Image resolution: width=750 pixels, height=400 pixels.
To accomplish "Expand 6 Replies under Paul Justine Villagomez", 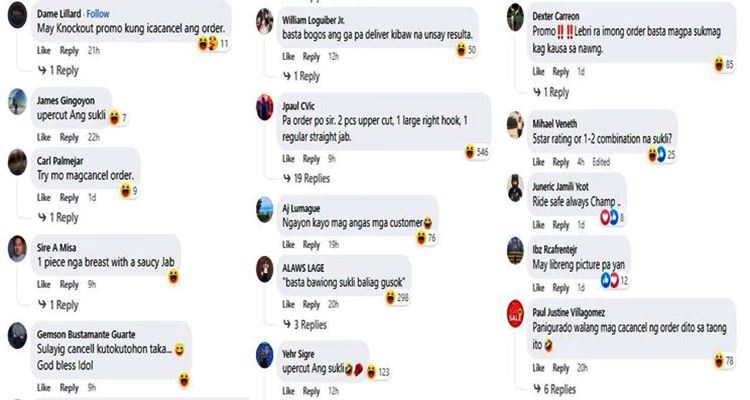I will (x=555, y=389).
